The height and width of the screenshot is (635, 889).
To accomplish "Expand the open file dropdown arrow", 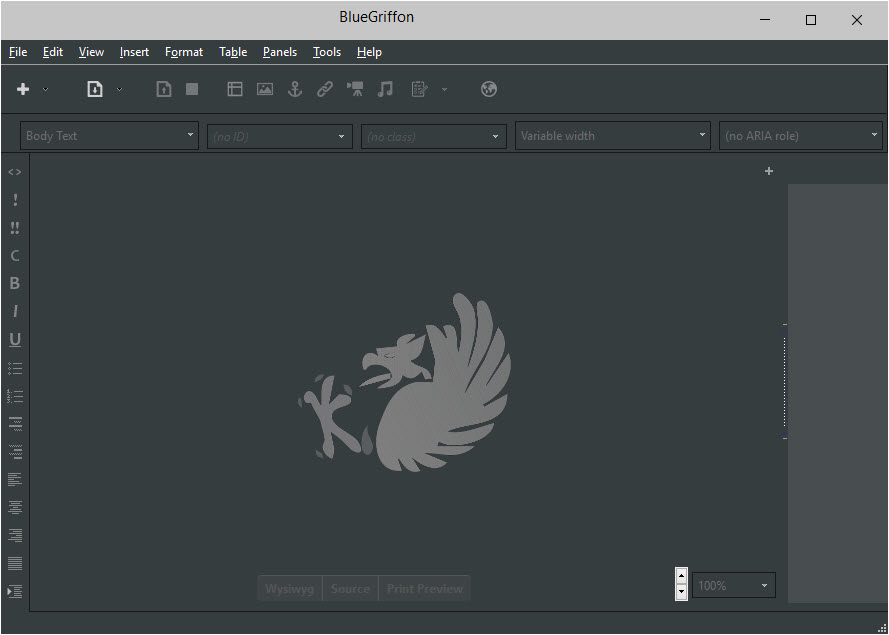I will (x=119, y=90).
